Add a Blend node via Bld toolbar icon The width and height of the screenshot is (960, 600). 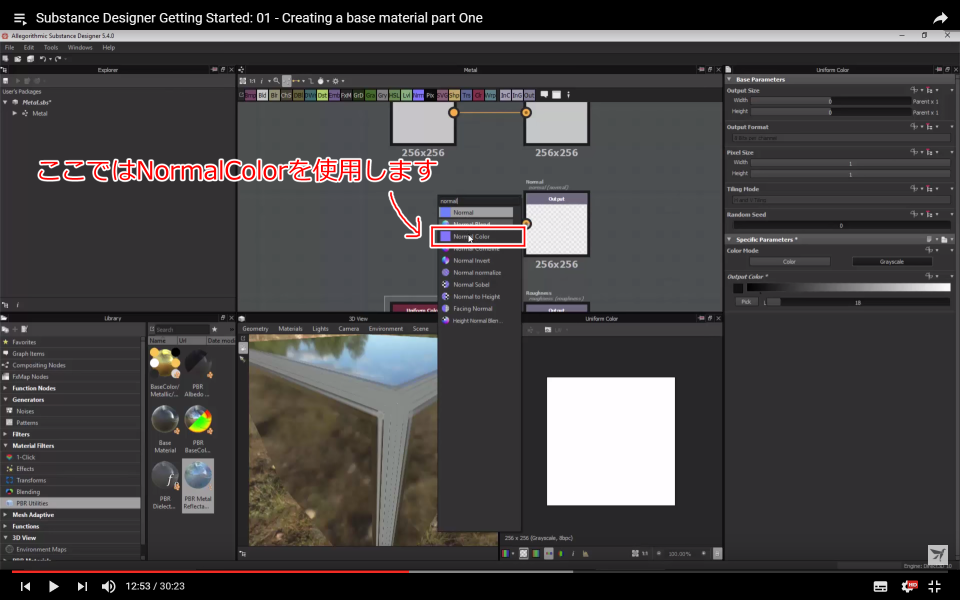263,96
